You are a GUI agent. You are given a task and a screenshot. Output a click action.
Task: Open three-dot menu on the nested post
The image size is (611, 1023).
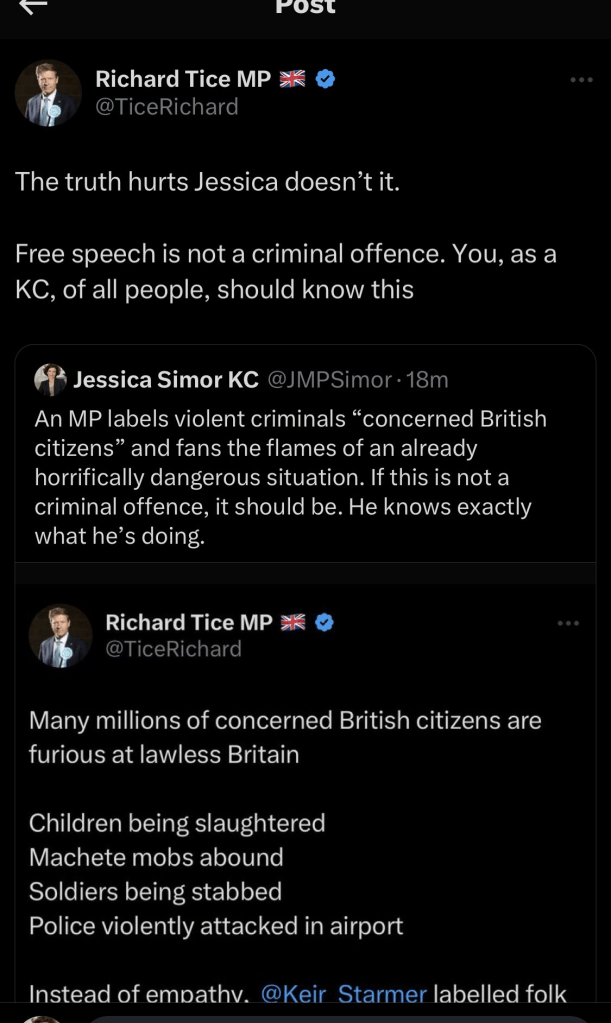[568, 623]
